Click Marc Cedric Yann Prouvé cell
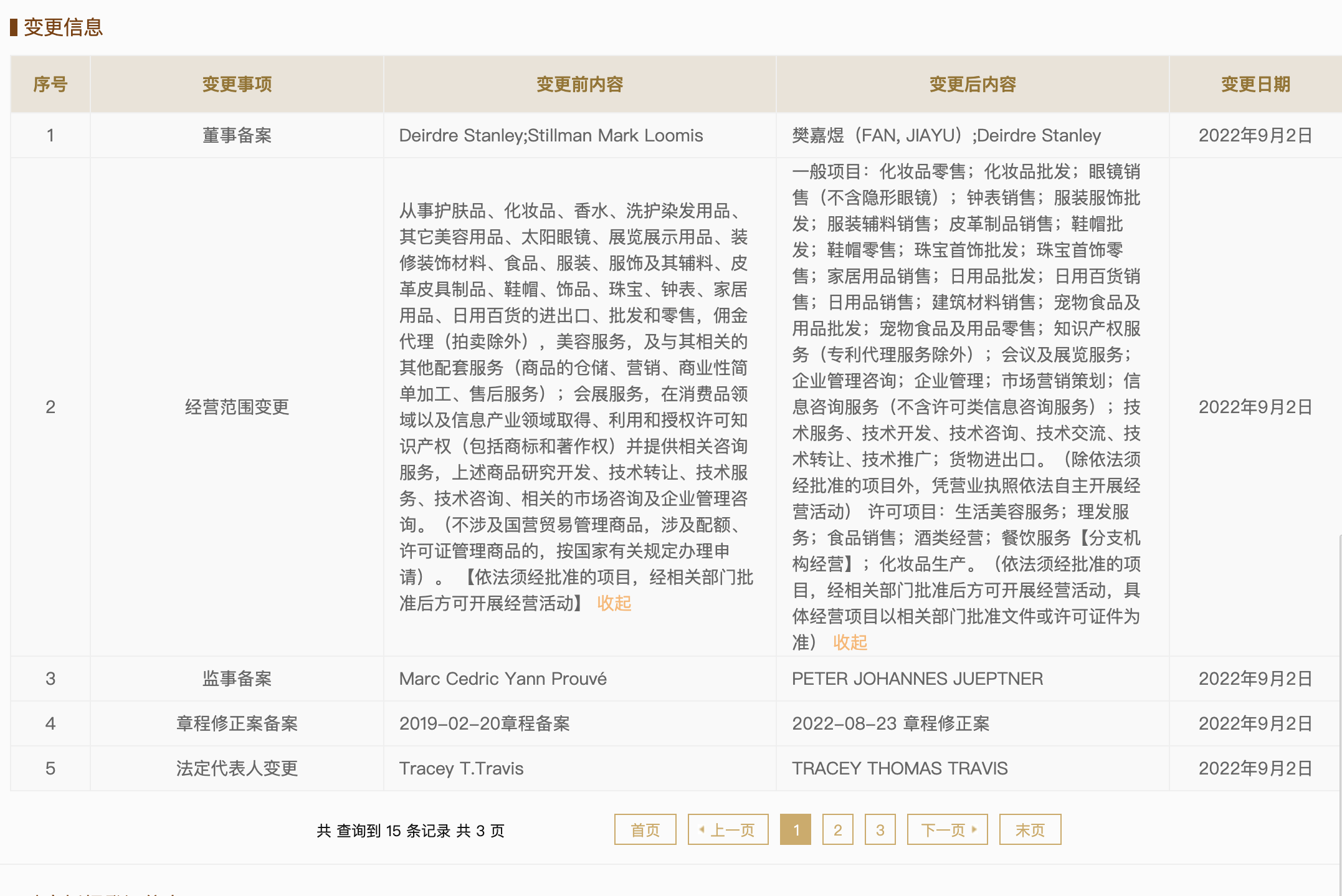 [580, 679]
